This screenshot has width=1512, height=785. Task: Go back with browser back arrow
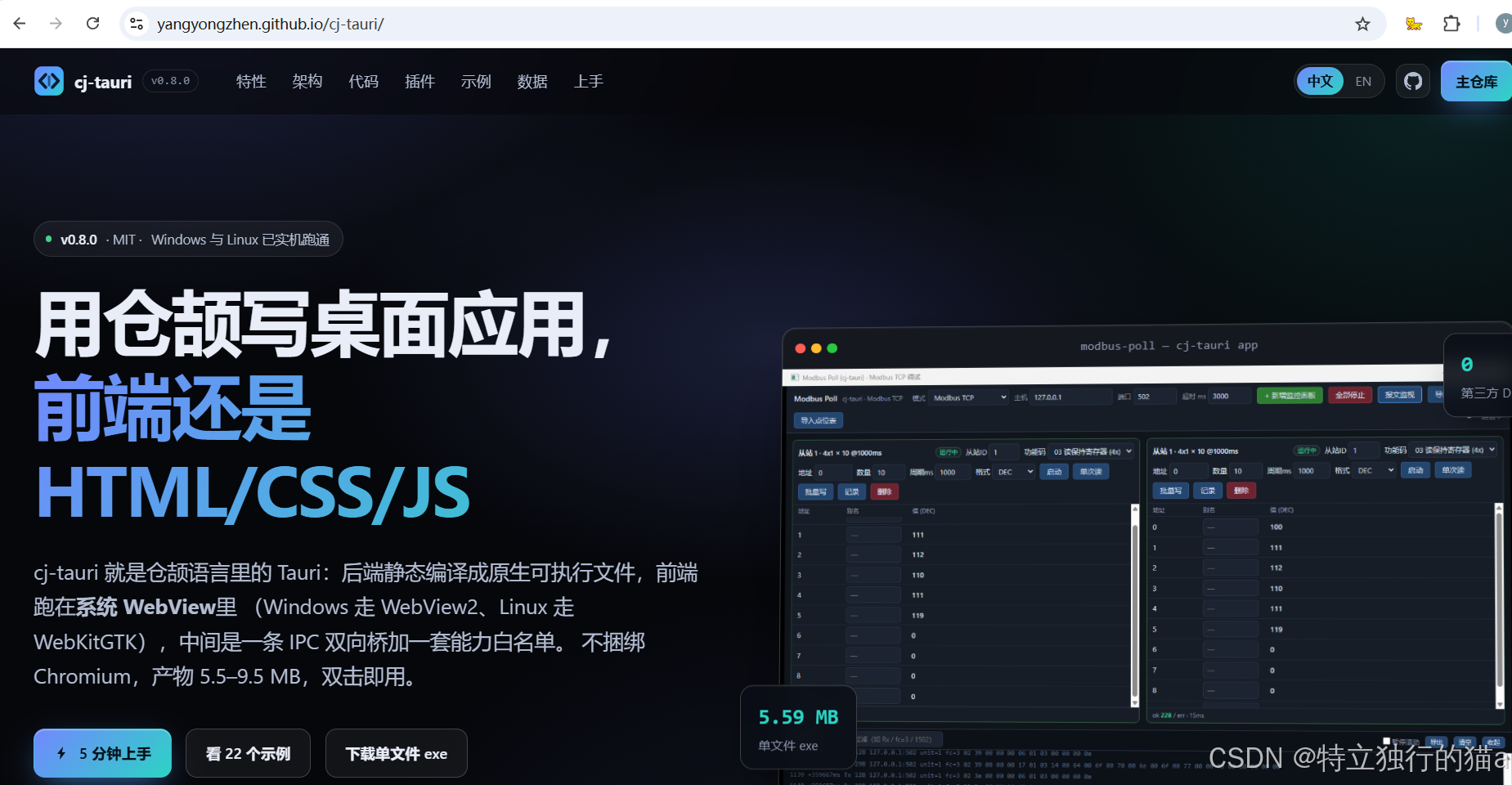[20, 24]
